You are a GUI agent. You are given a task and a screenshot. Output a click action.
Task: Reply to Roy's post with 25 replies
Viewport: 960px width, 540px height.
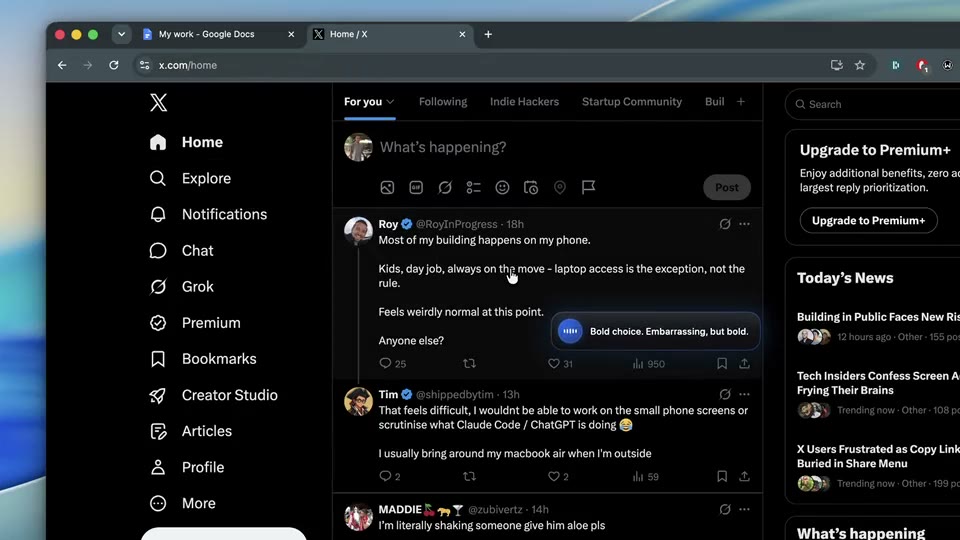[x=392, y=364]
